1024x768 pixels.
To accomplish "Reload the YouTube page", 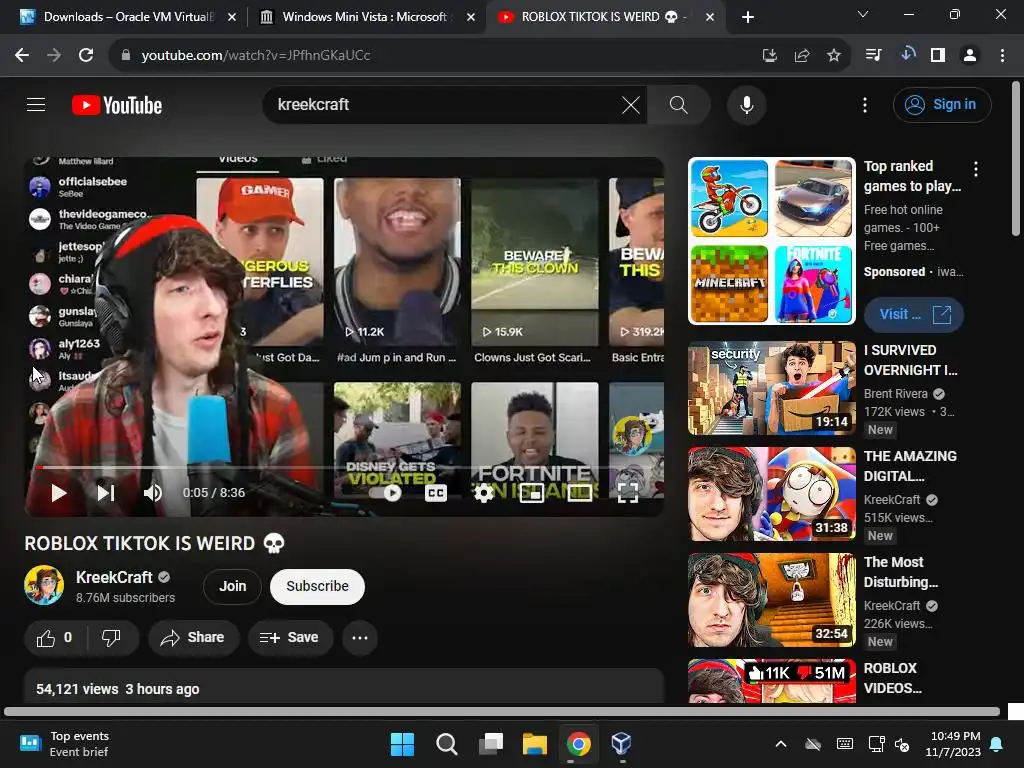I will coord(86,56).
